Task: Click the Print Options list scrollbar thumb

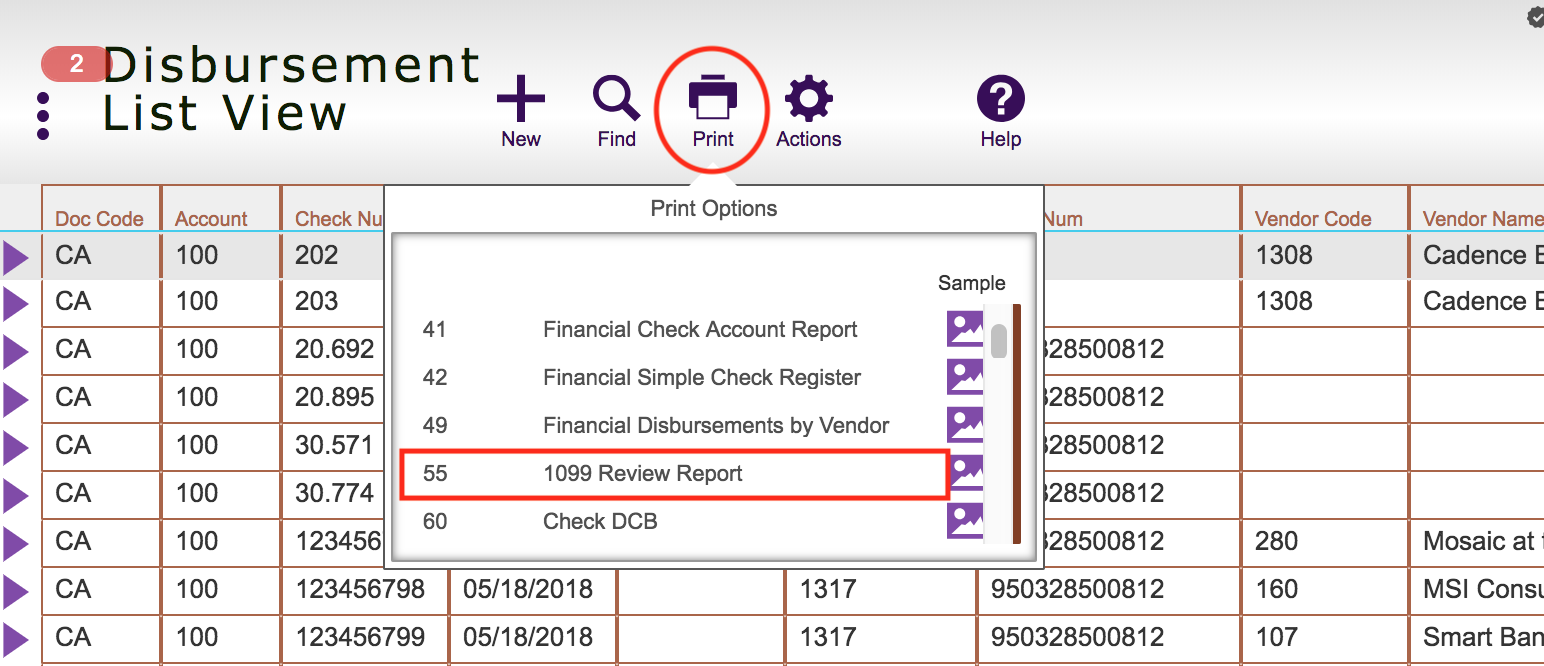Action: (998, 341)
